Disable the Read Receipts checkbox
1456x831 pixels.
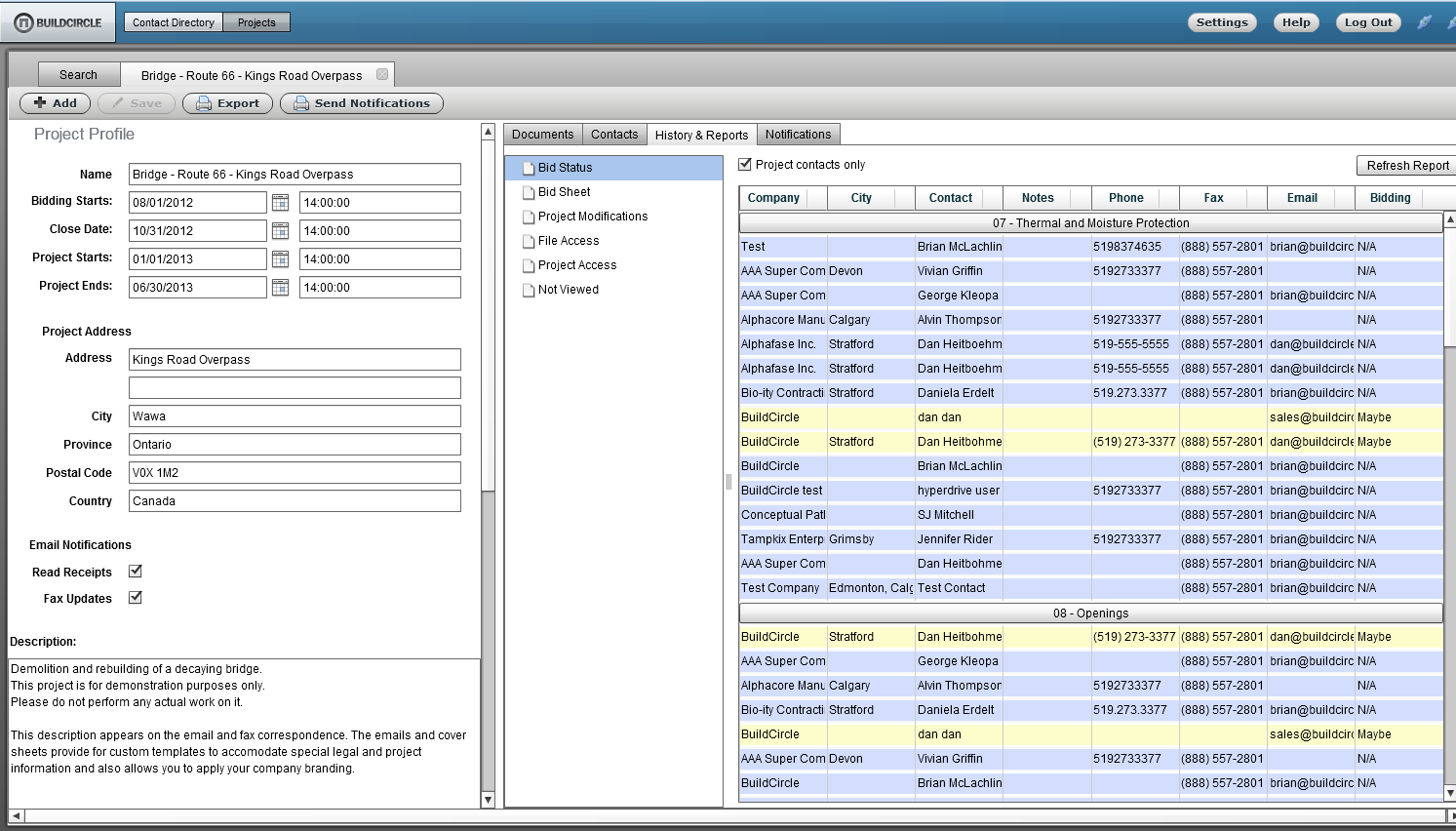click(136, 572)
